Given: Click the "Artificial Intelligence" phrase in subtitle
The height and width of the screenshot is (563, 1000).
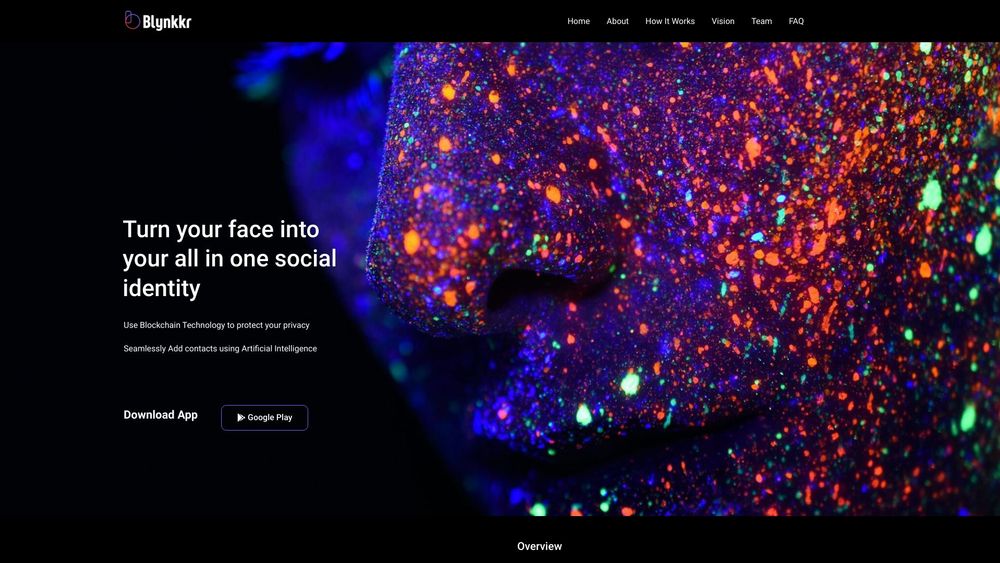Looking at the screenshot, I should point(279,349).
